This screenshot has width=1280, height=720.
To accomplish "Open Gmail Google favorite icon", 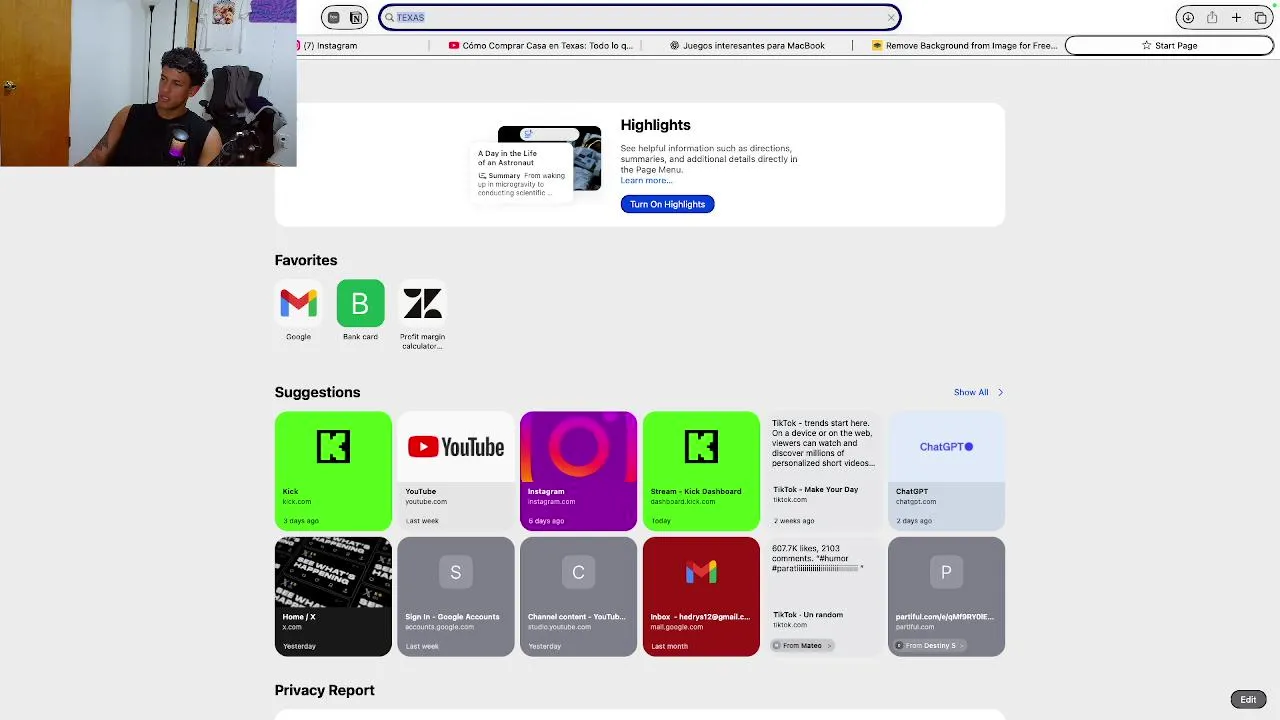I will pos(298,303).
